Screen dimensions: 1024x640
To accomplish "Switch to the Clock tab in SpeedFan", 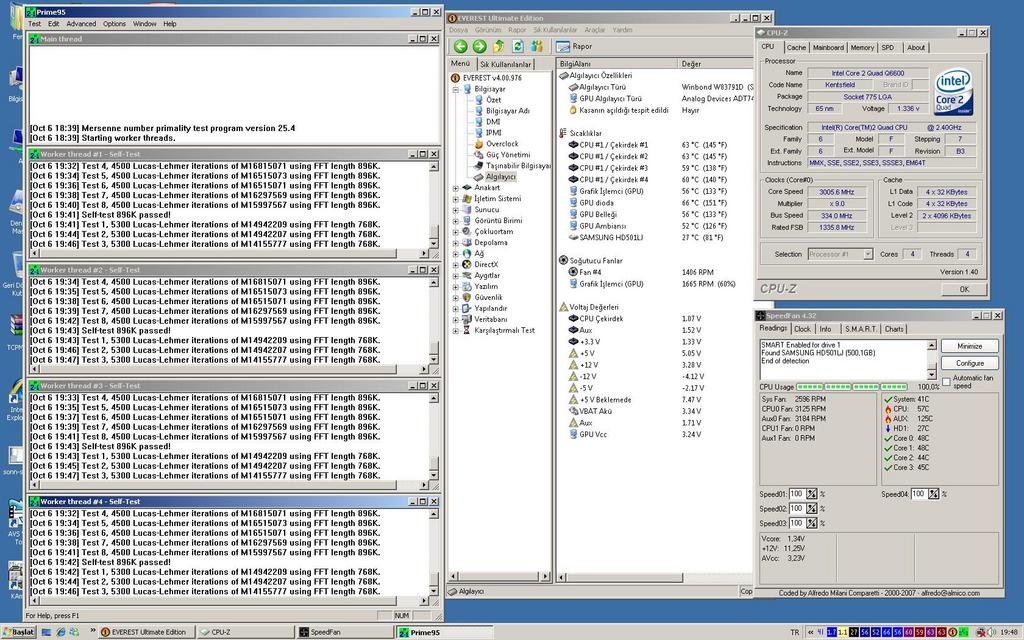I will [x=802, y=329].
